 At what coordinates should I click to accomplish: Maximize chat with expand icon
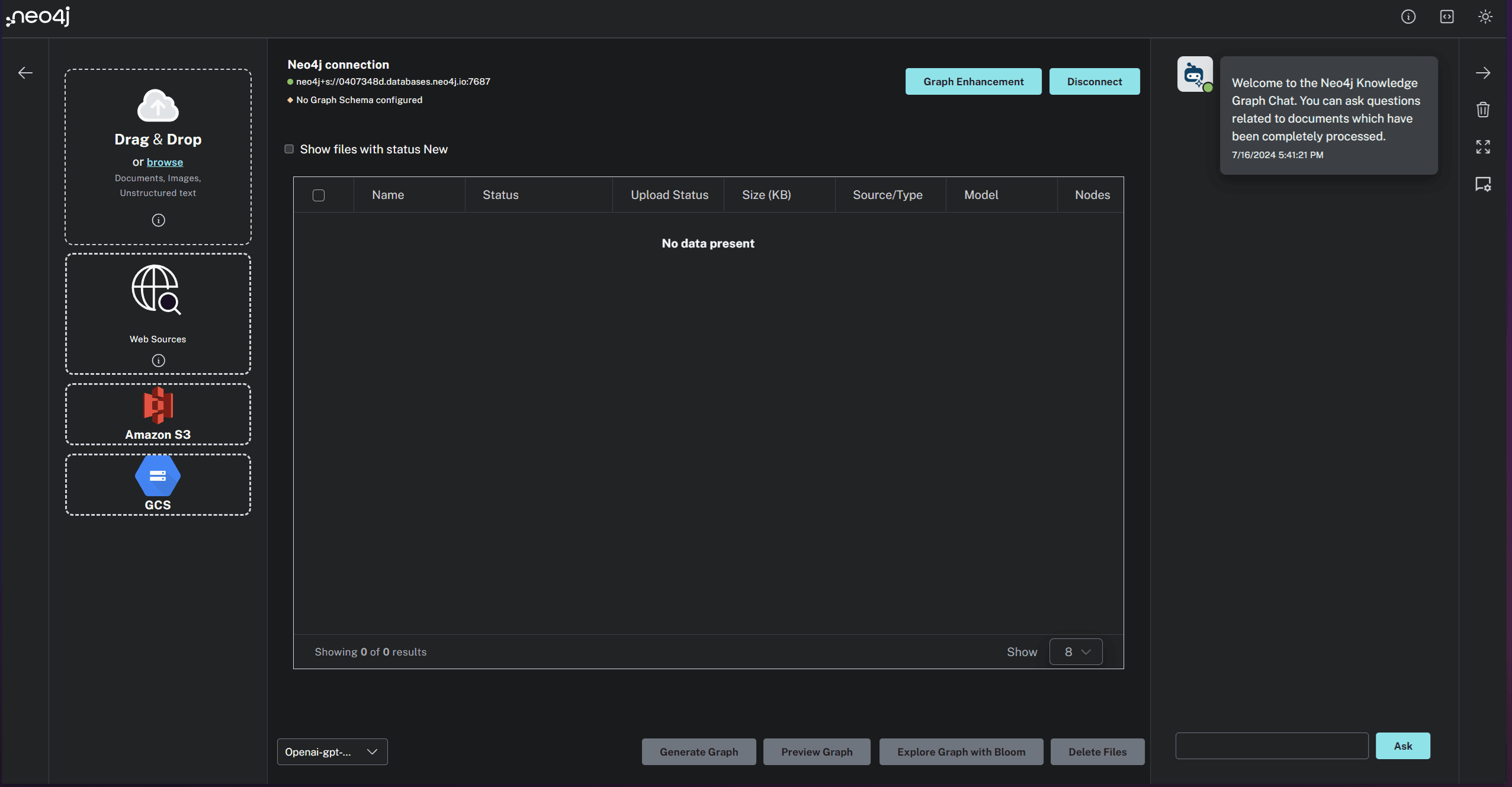coord(1483,147)
